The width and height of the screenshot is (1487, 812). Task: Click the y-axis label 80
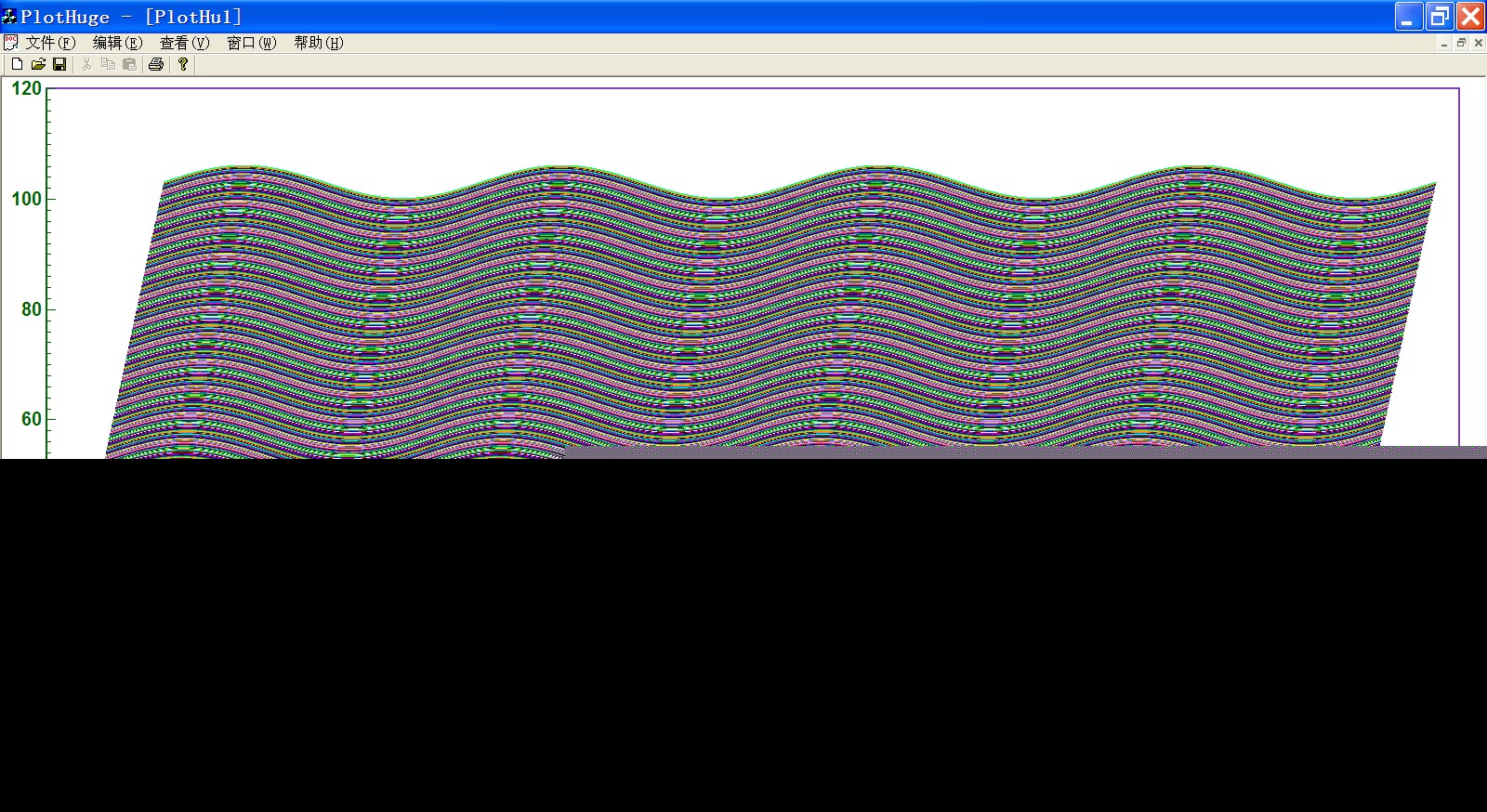pos(32,309)
